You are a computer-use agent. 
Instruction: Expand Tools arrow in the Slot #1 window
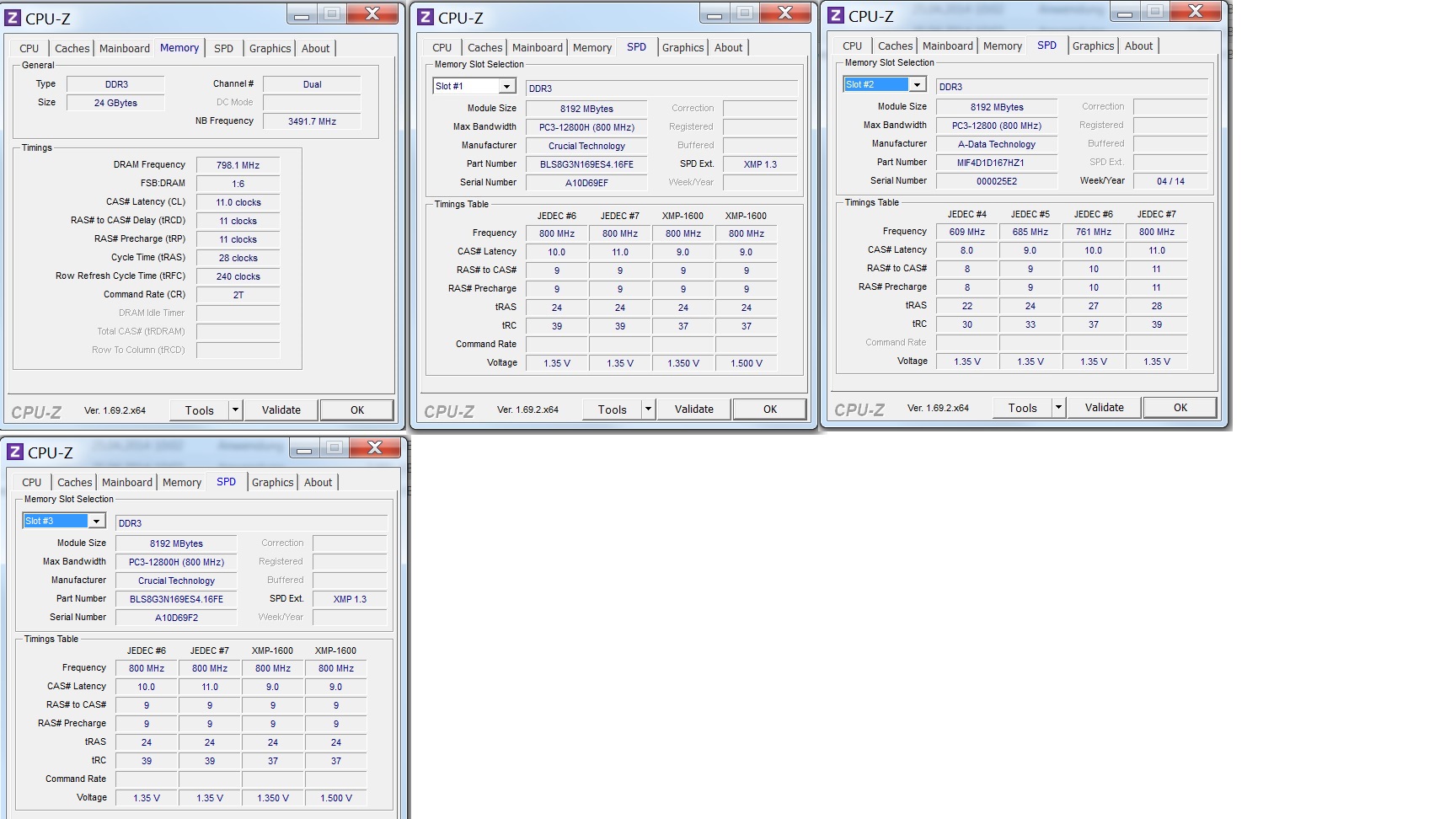tap(648, 409)
